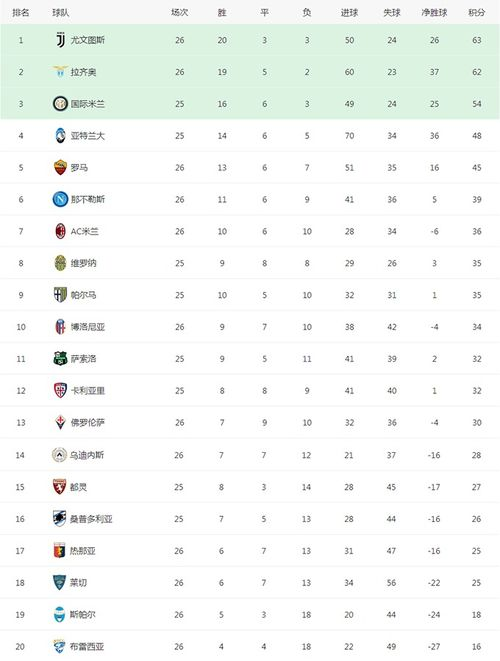This screenshot has height=661, width=500.
Task: Click the 净胜球 column header
Action: (434, 13)
